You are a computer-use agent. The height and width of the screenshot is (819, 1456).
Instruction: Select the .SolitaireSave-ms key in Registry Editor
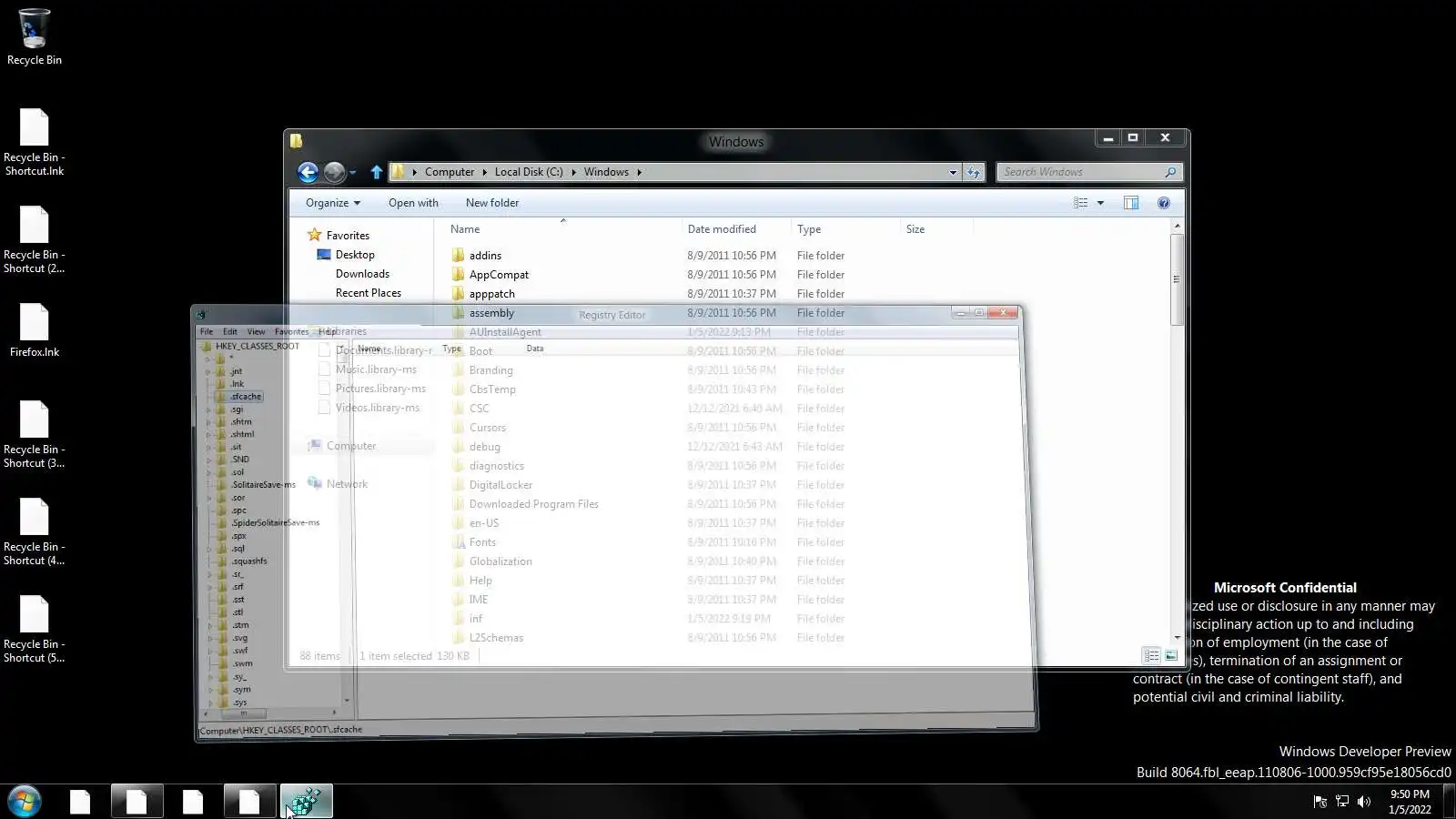[263, 485]
